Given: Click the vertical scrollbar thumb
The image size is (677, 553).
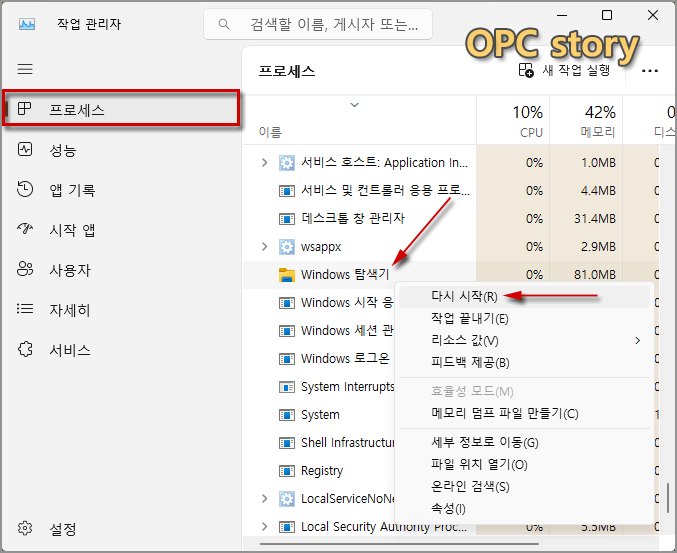Looking at the screenshot, I should (x=668, y=499).
